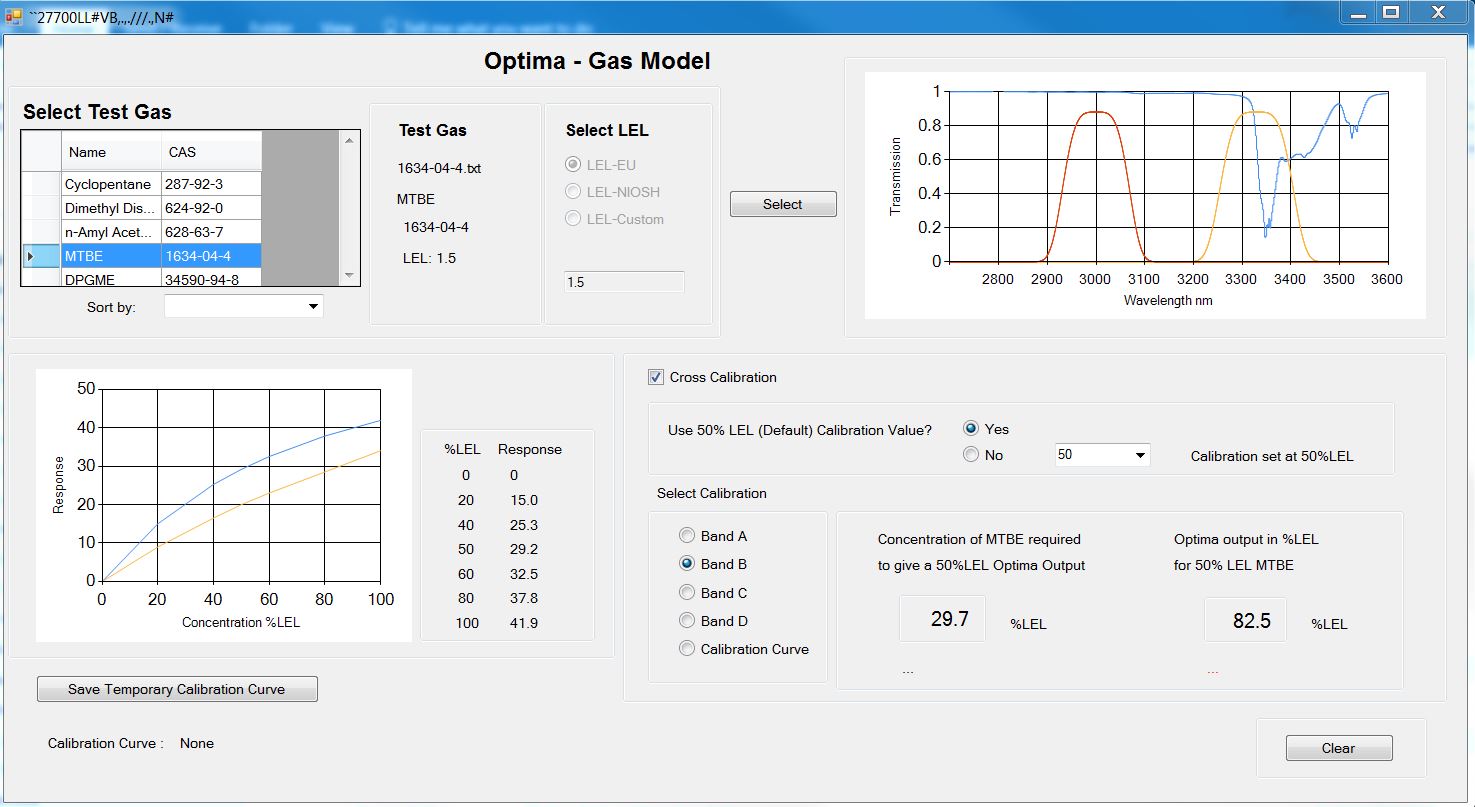Select the LEL-EU radio option
The image size is (1475, 807).
573,164
